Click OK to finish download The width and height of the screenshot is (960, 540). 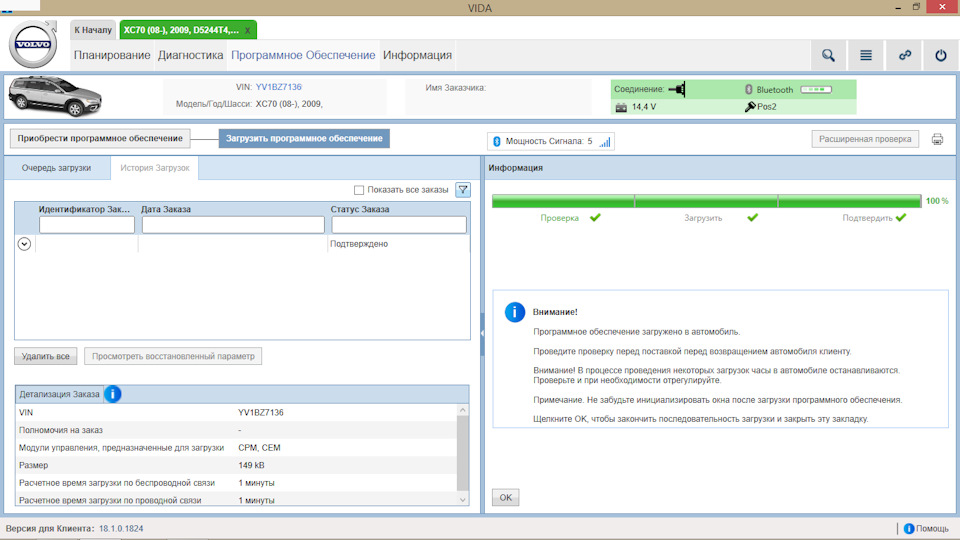pyautogui.click(x=506, y=497)
